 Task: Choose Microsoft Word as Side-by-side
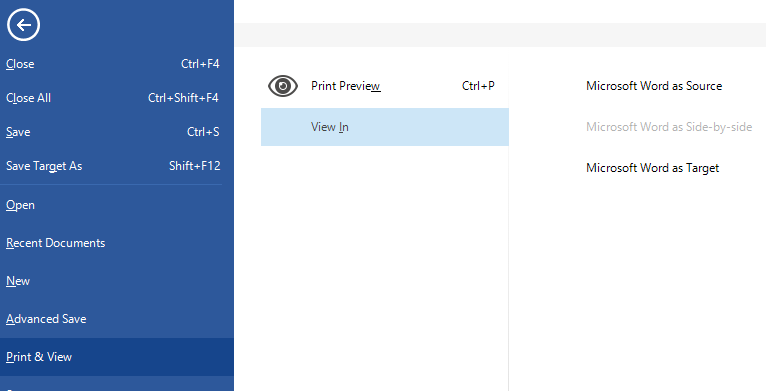click(x=669, y=127)
